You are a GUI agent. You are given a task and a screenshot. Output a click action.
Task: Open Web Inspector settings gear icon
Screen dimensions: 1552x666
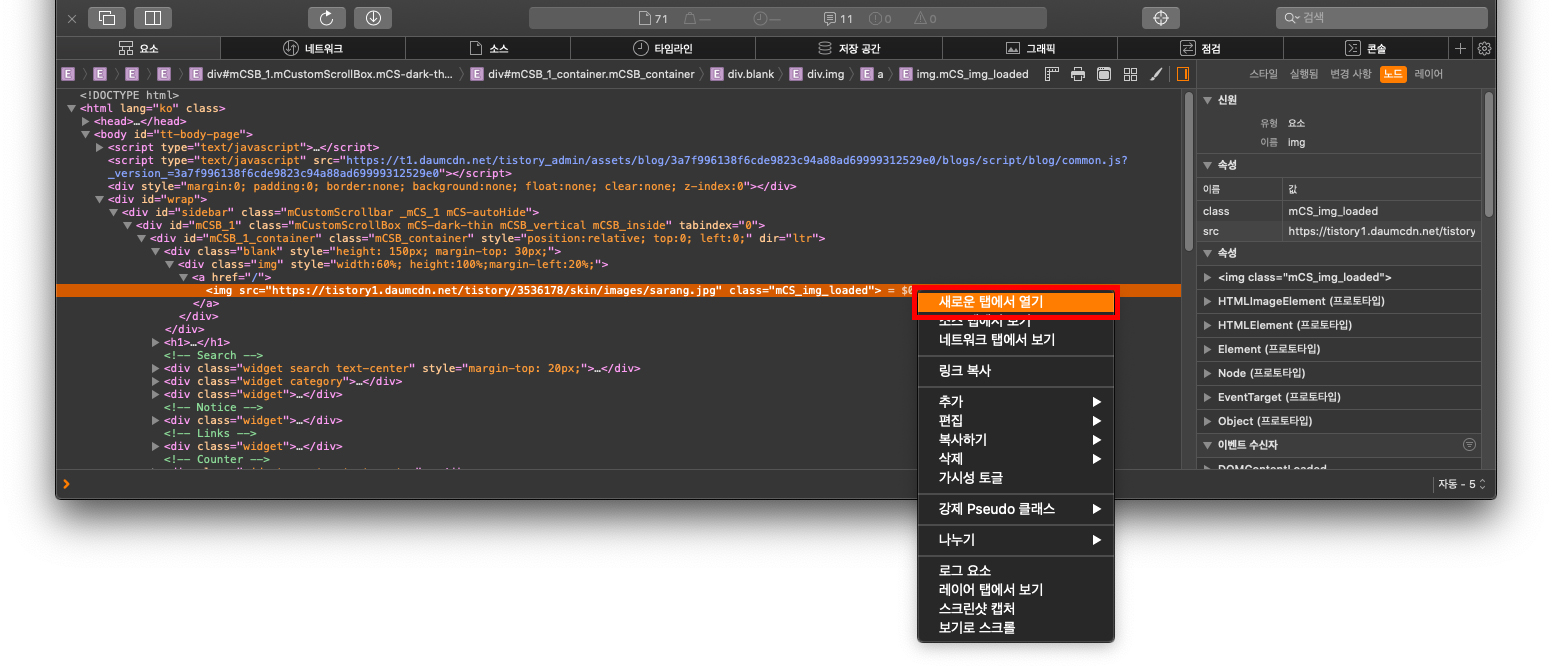point(1484,48)
